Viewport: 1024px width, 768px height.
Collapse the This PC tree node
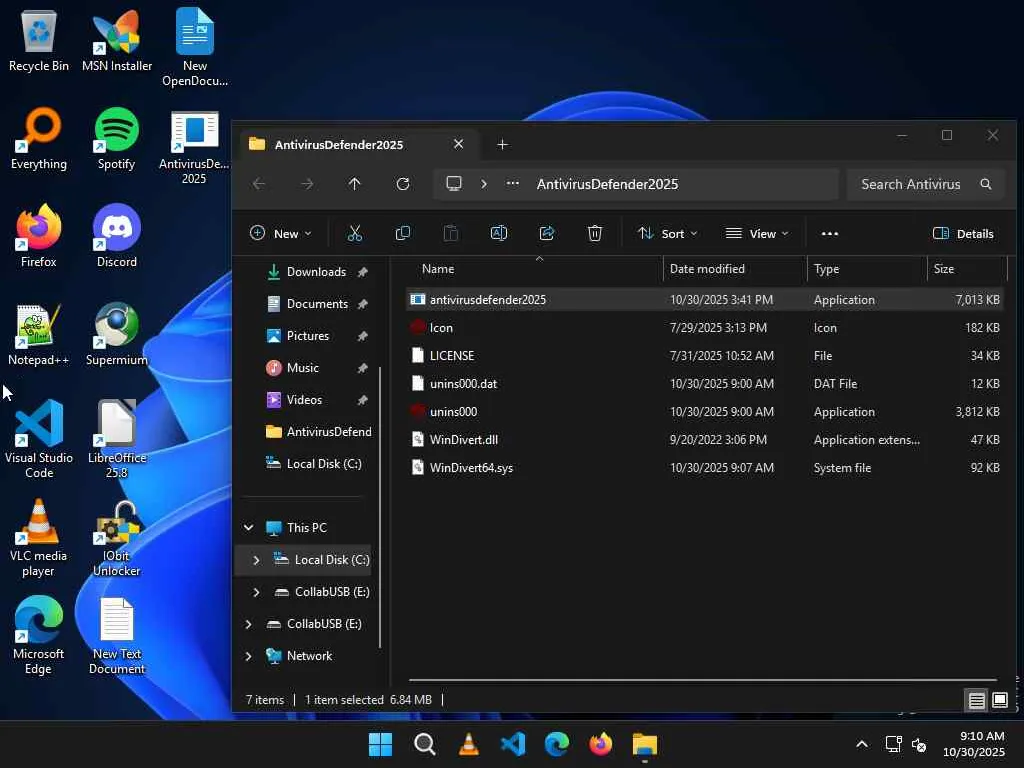249,528
